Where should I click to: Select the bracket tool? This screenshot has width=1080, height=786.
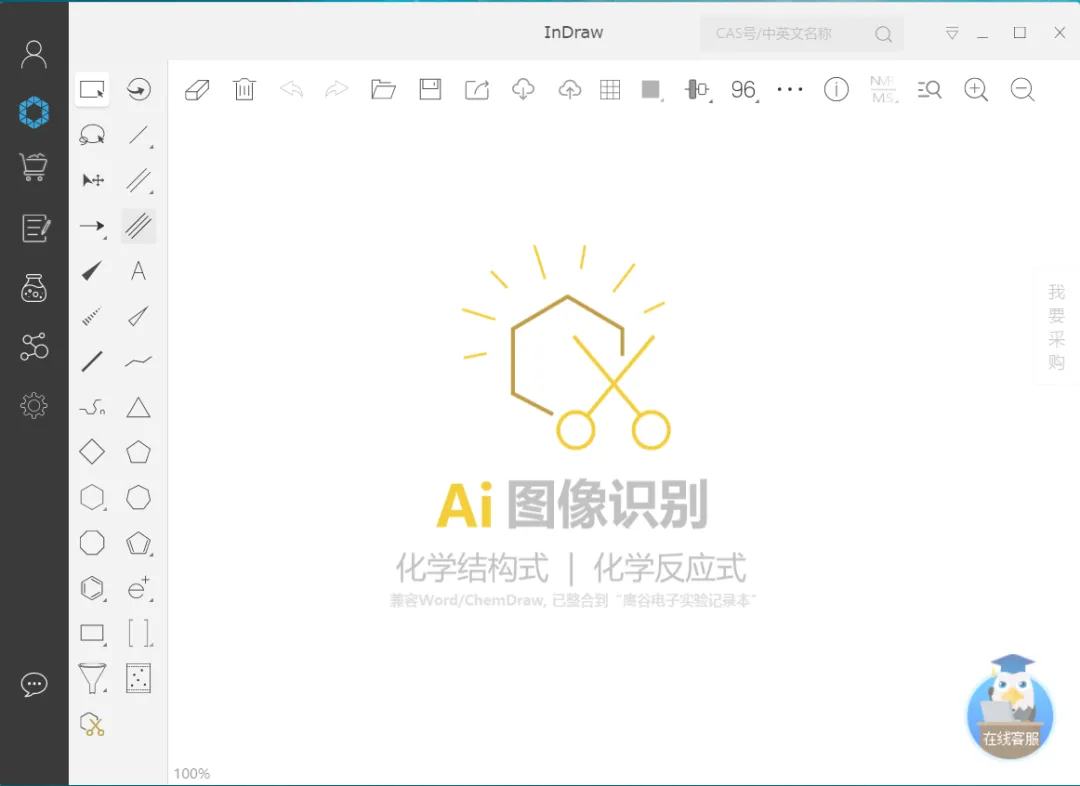[x=139, y=633]
